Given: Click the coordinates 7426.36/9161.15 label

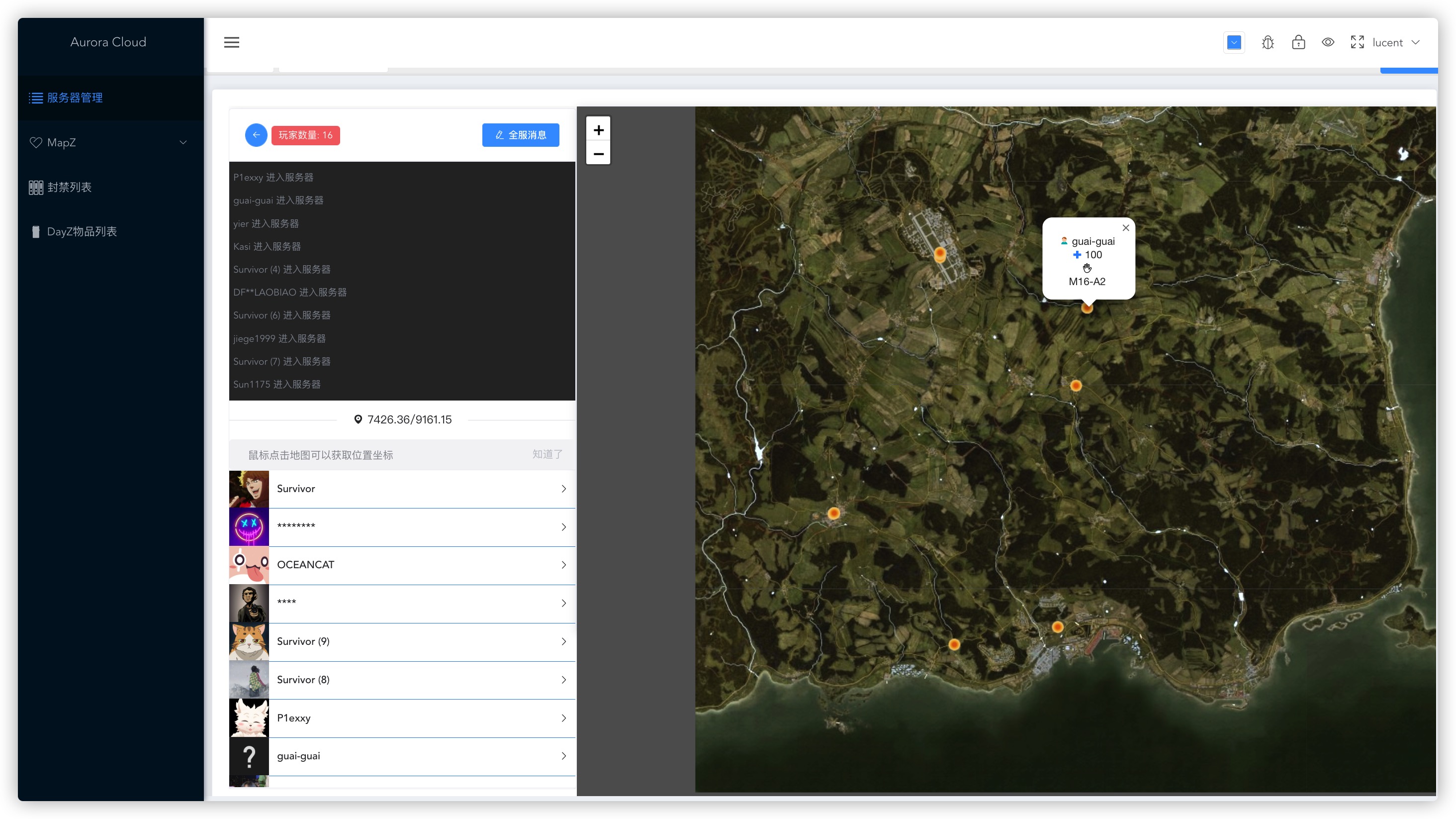Looking at the screenshot, I should tap(409, 419).
